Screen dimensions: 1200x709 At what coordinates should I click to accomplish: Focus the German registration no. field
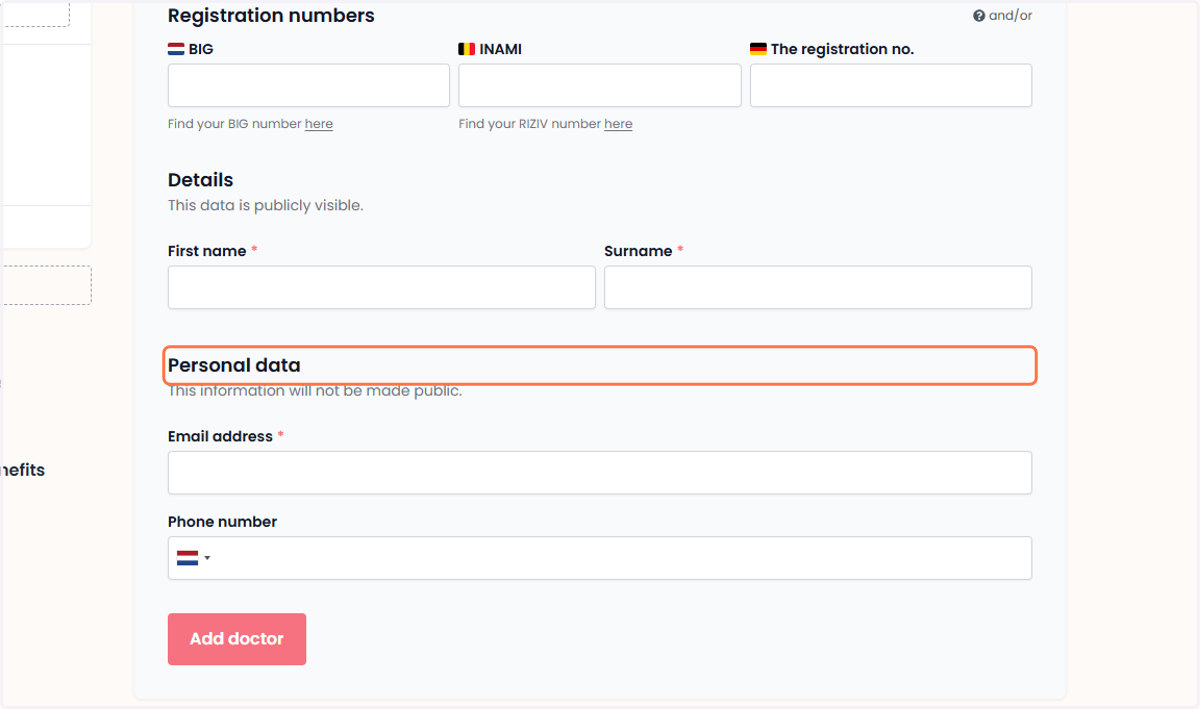tap(891, 86)
